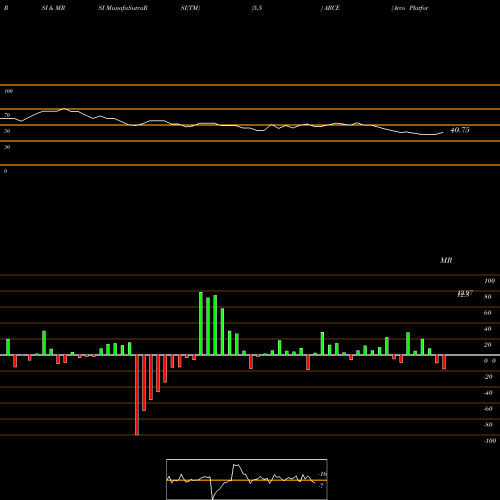Click the 13.97 MR value label
The width and height of the screenshot is (500, 500).
tap(465, 292)
